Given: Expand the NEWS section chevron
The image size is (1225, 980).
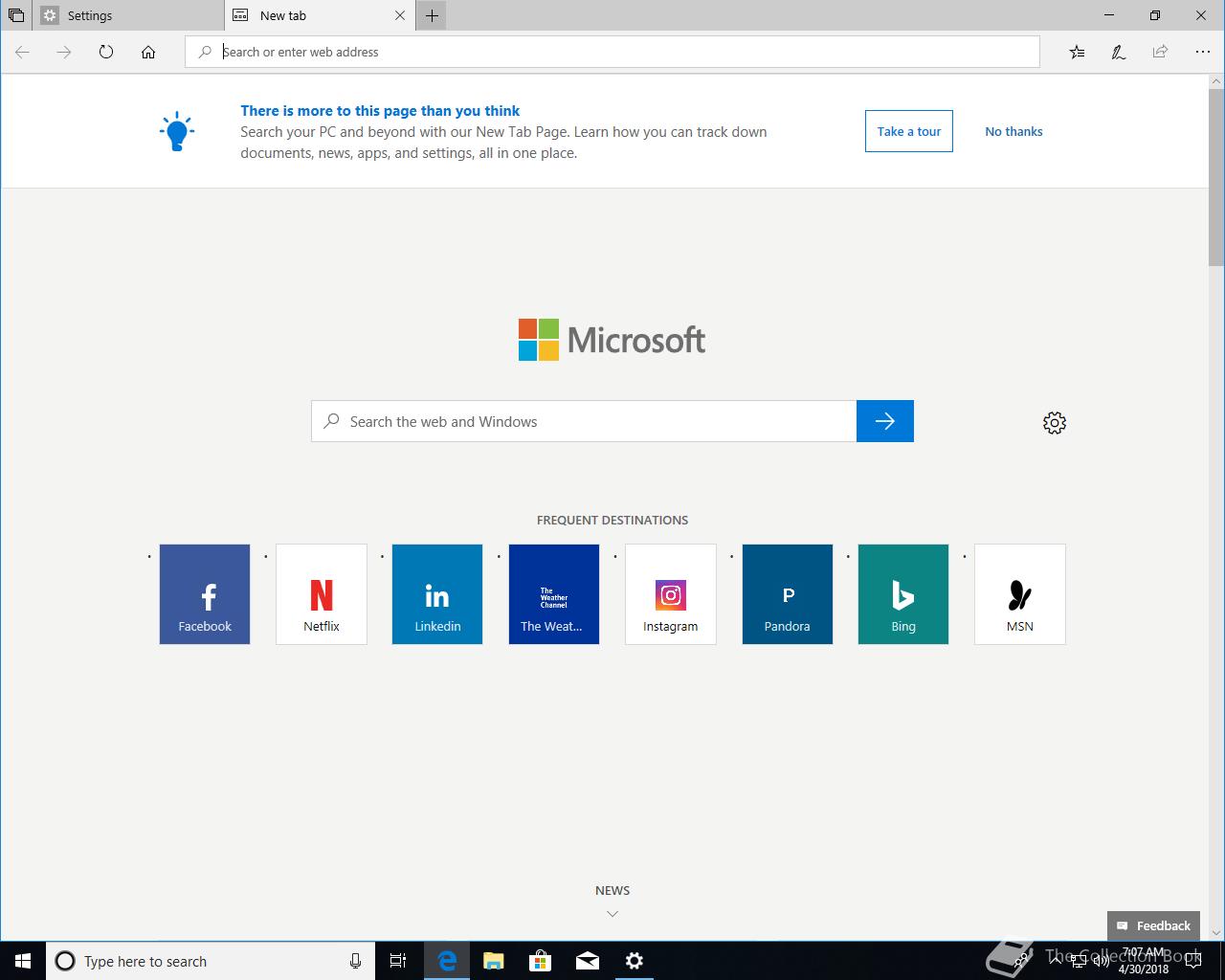Looking at the screenshot, I should coord(612,914).
